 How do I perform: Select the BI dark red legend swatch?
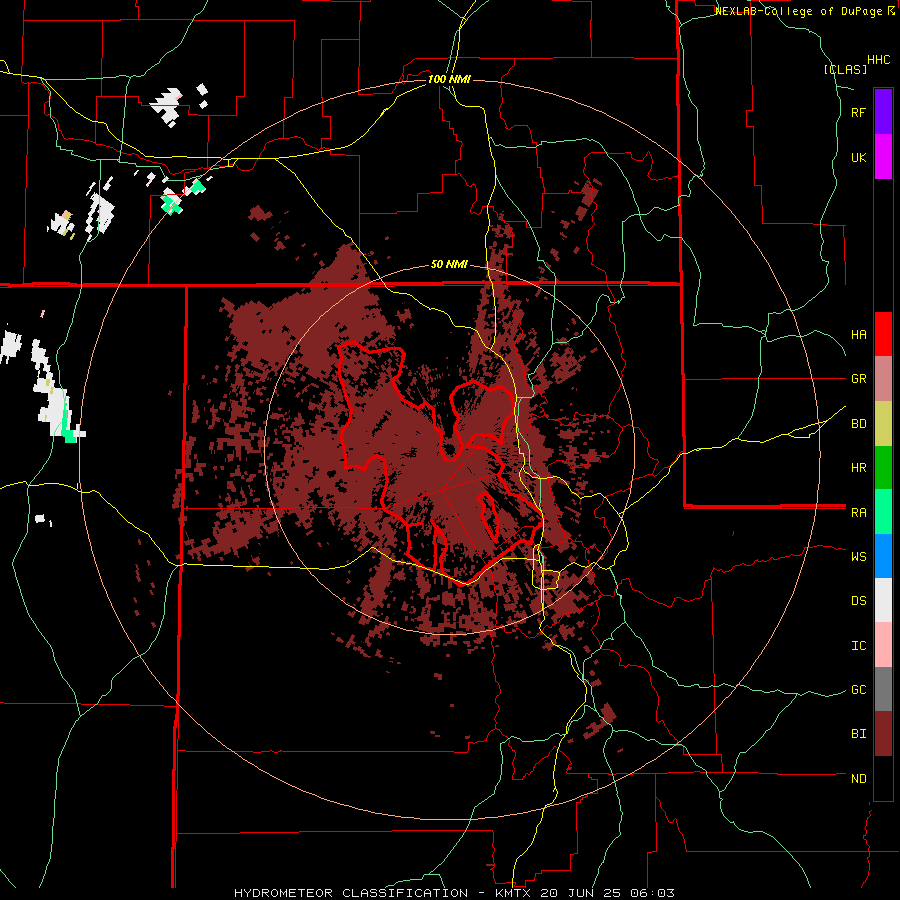click(x=883, y=734)
